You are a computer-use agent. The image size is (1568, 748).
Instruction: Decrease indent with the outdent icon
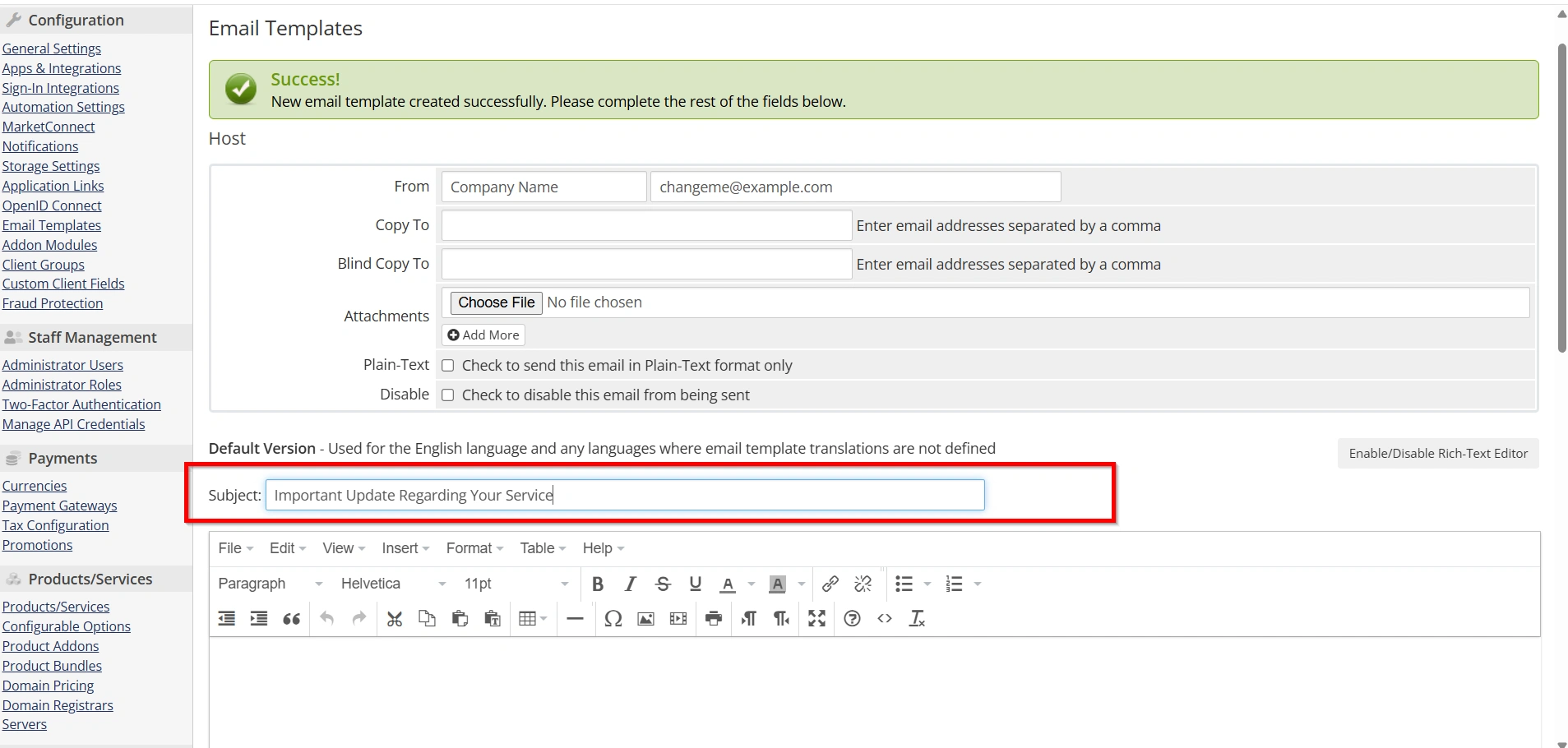[x=226, y=618]
